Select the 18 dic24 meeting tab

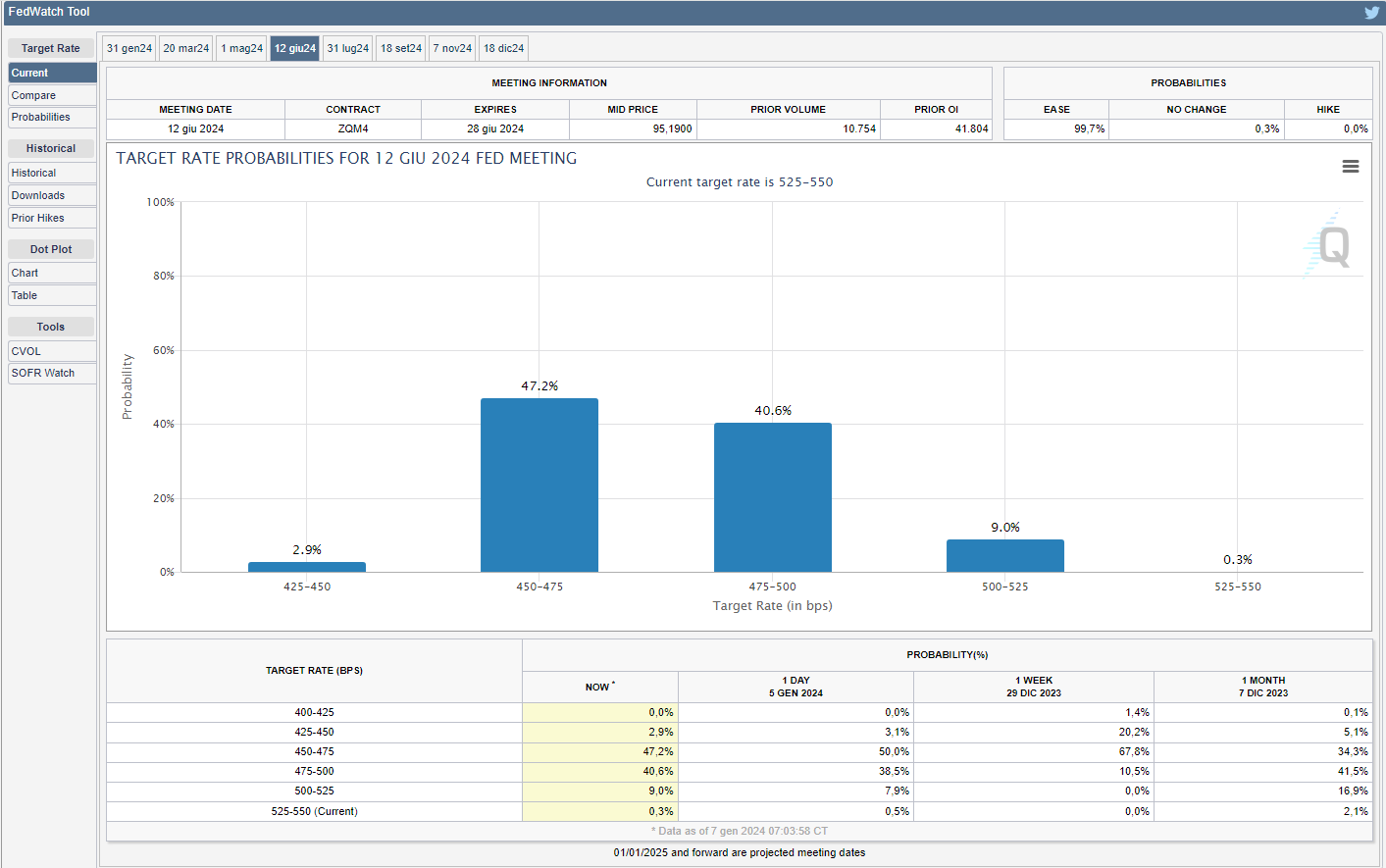click(503, 48)
